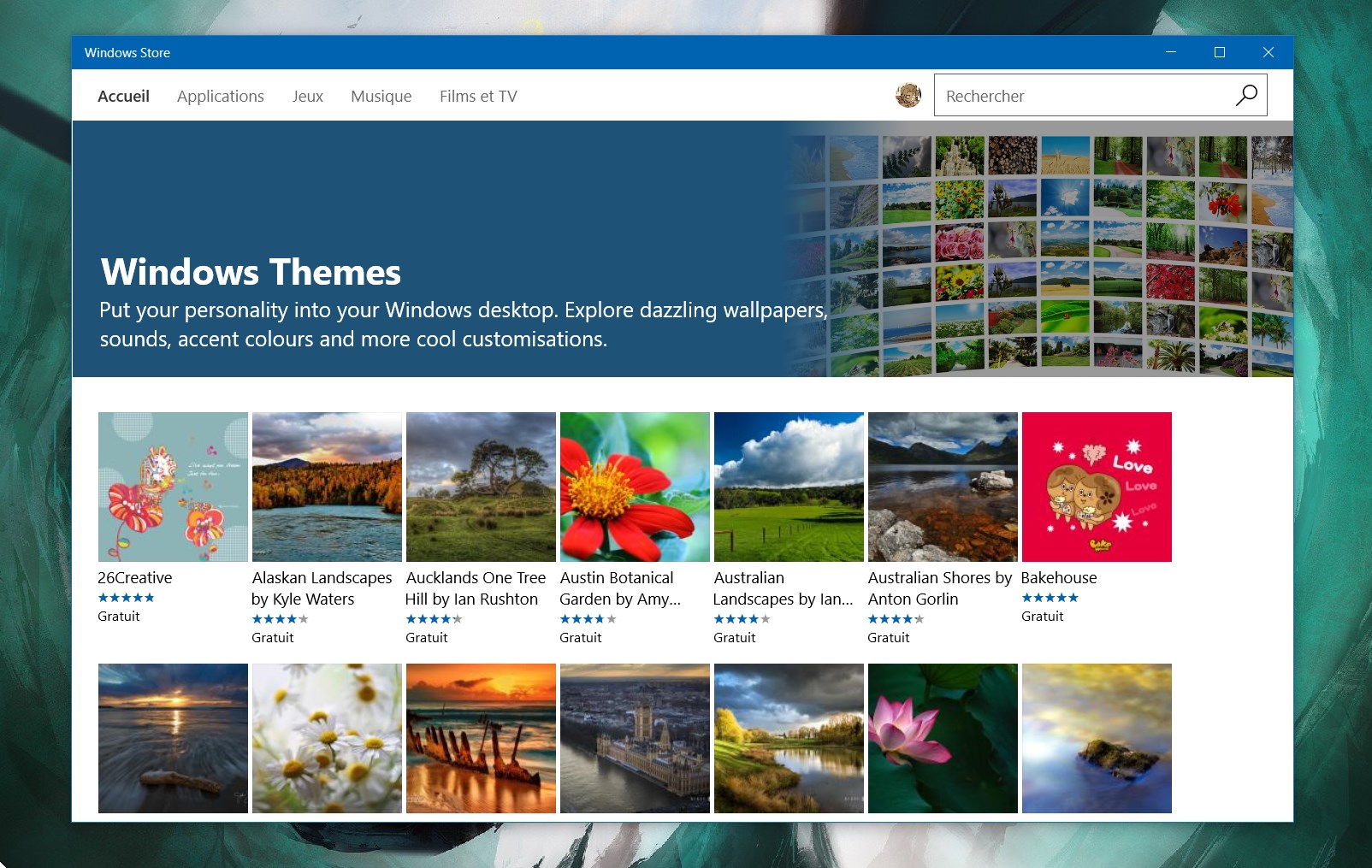
Task: Open Australian Landscapes green field thumbnail
Action: pos(789,487)
